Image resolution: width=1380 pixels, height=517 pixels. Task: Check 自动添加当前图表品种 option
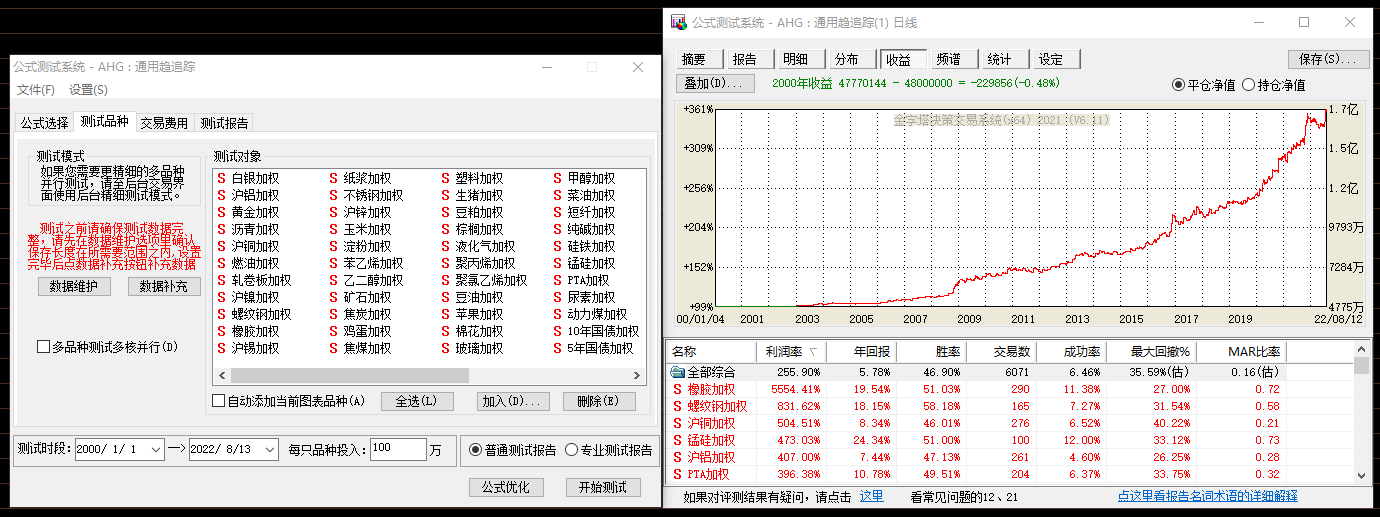[219, 401]
